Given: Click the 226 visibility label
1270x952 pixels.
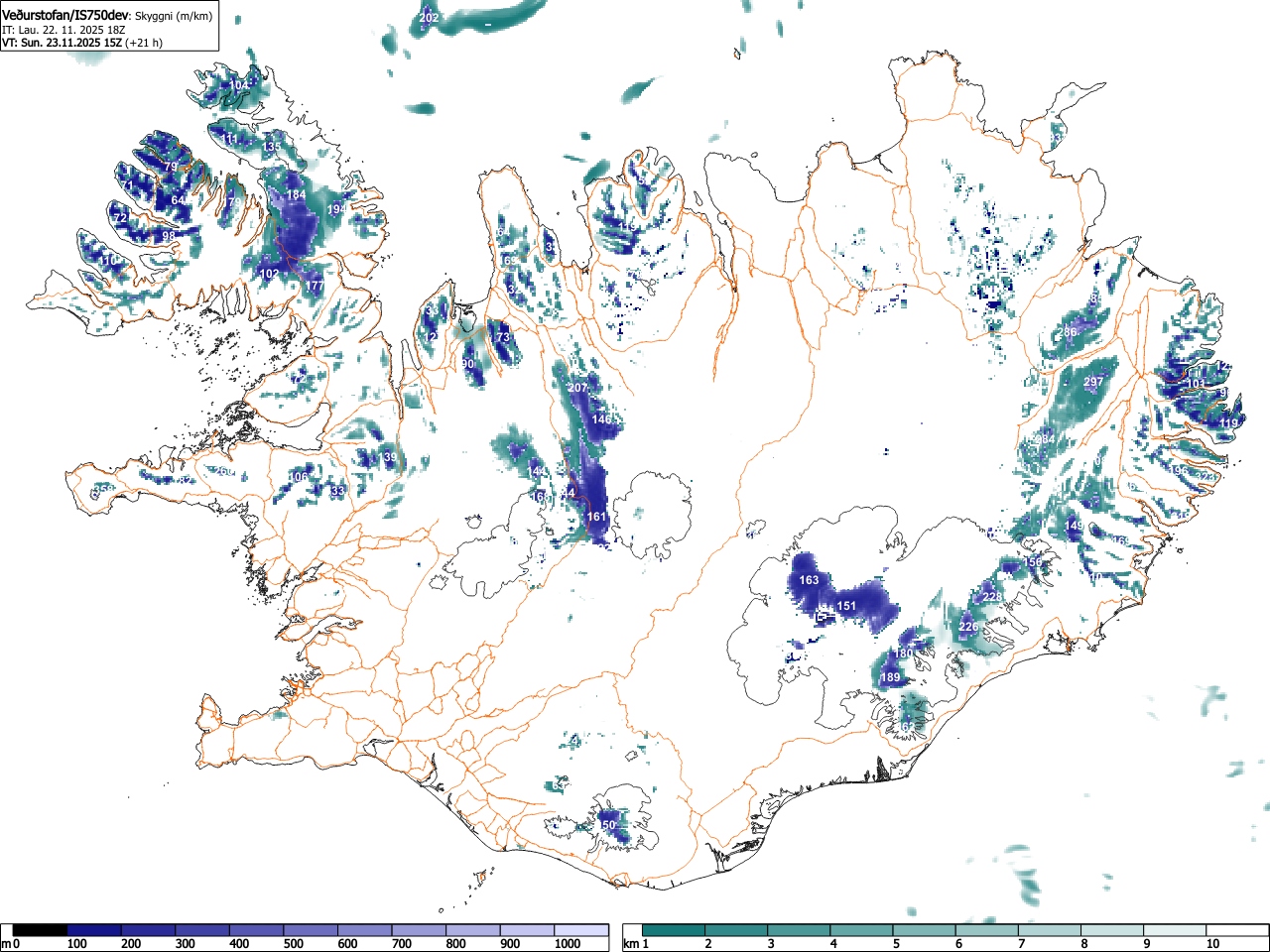Looking at the screenshot, I should [x=968, y=627].
